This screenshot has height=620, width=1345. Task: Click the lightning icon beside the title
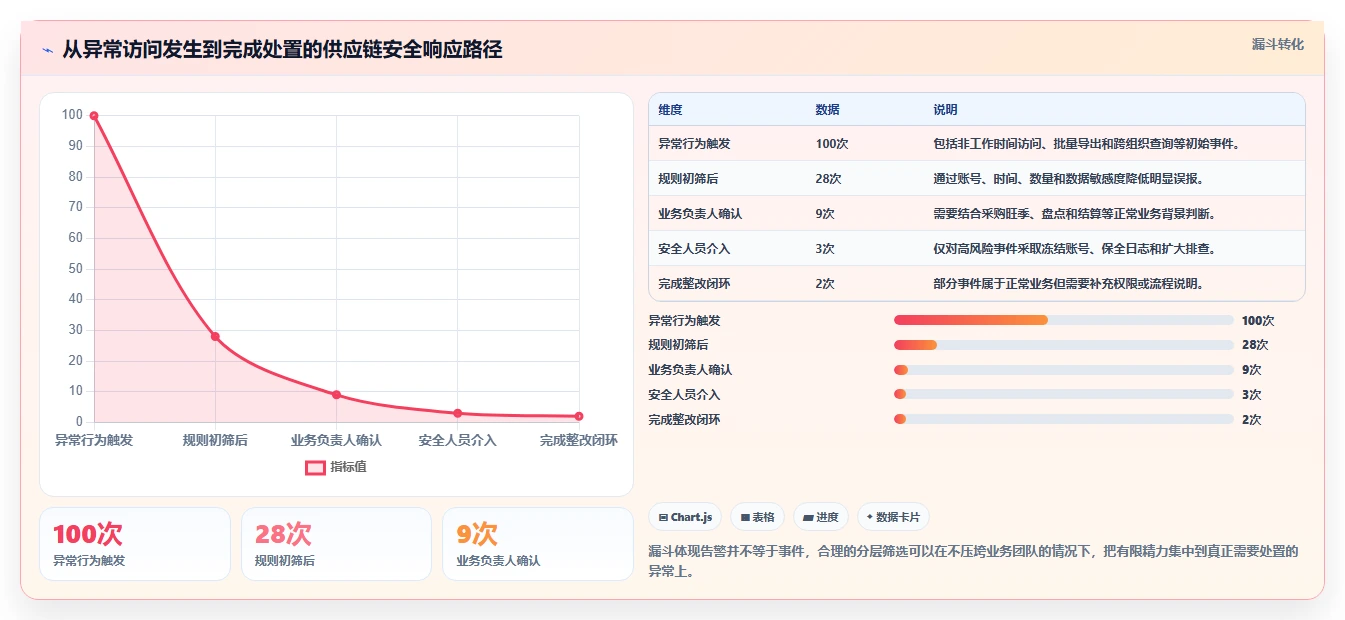point(47,50)
